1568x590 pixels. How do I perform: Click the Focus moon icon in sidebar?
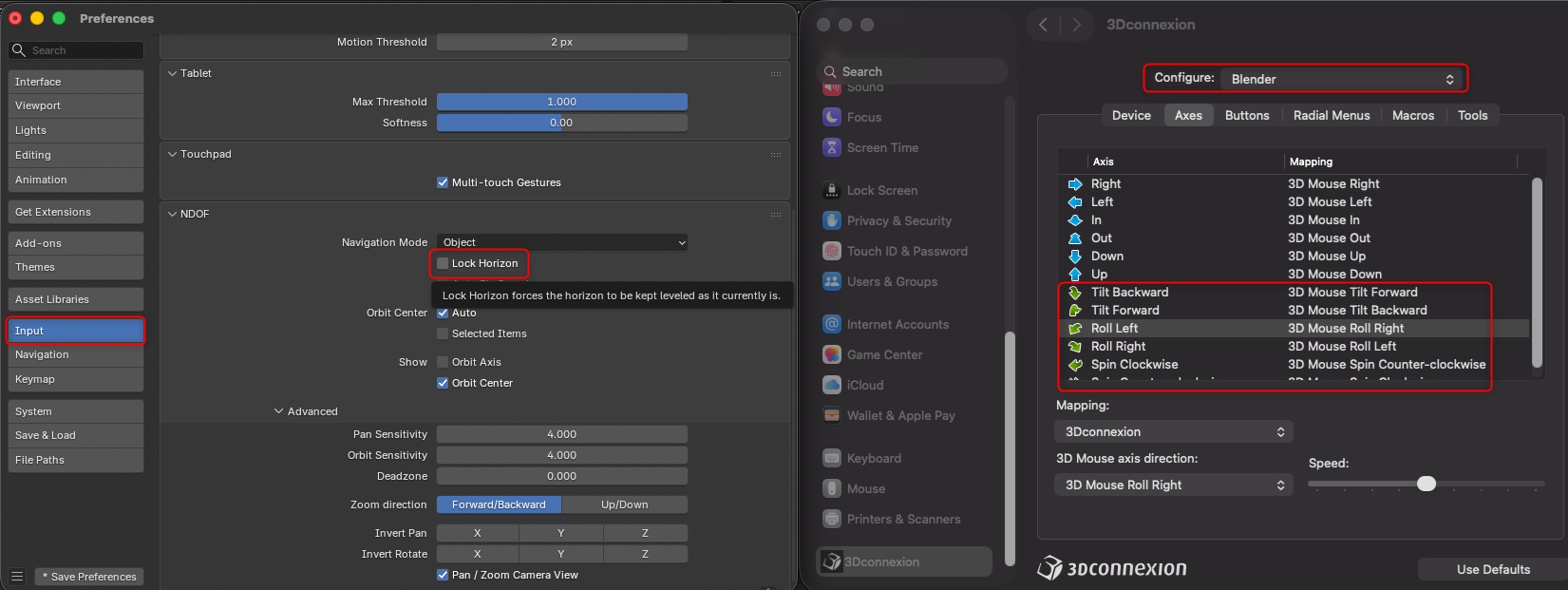click(832, 117)
